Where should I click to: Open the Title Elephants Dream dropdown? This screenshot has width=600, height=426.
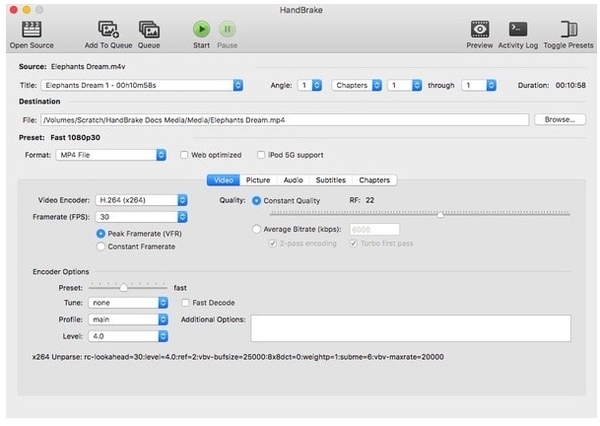click(x=141, y=86)
